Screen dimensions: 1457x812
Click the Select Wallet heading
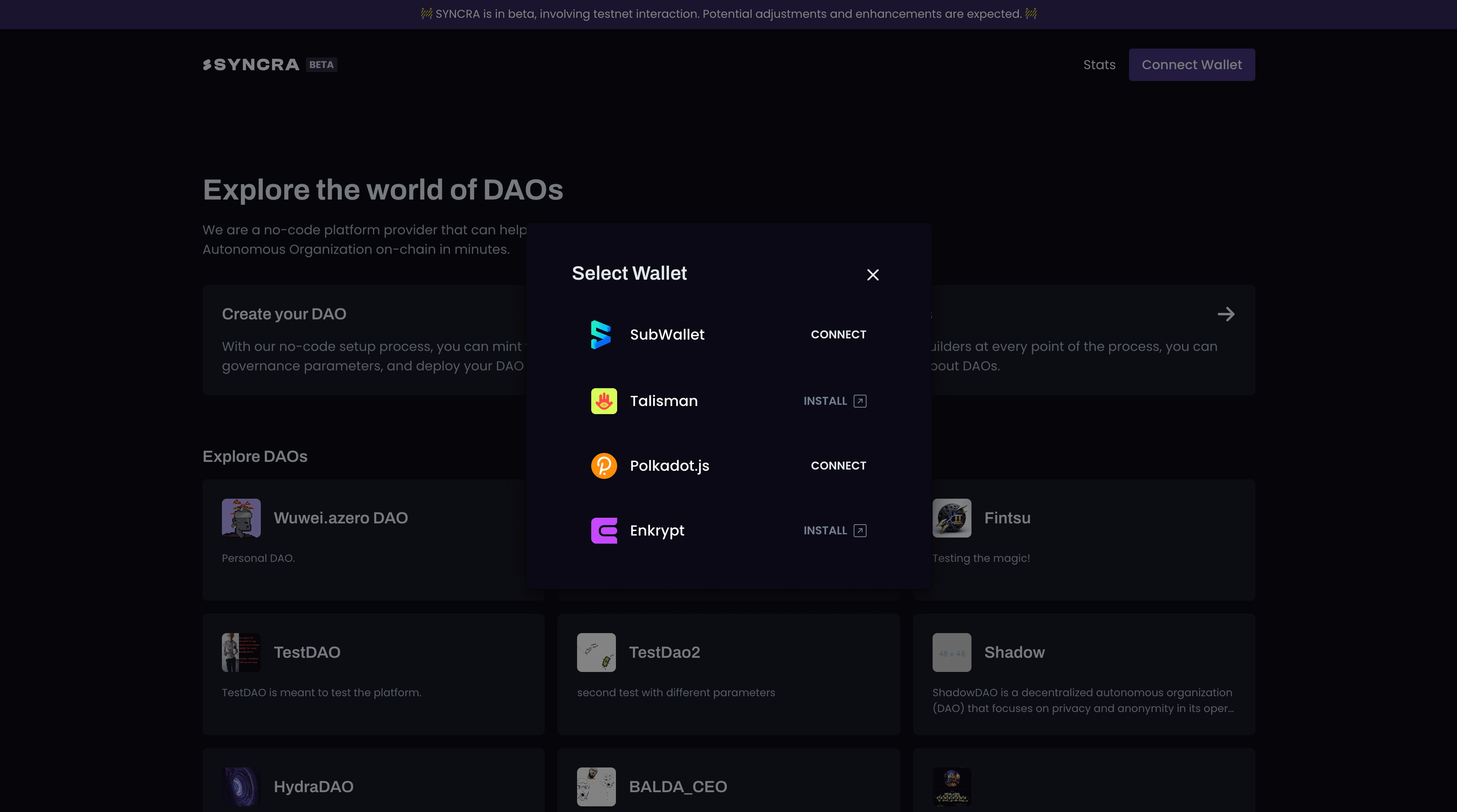pyautogui.click(x=629, y=274)
